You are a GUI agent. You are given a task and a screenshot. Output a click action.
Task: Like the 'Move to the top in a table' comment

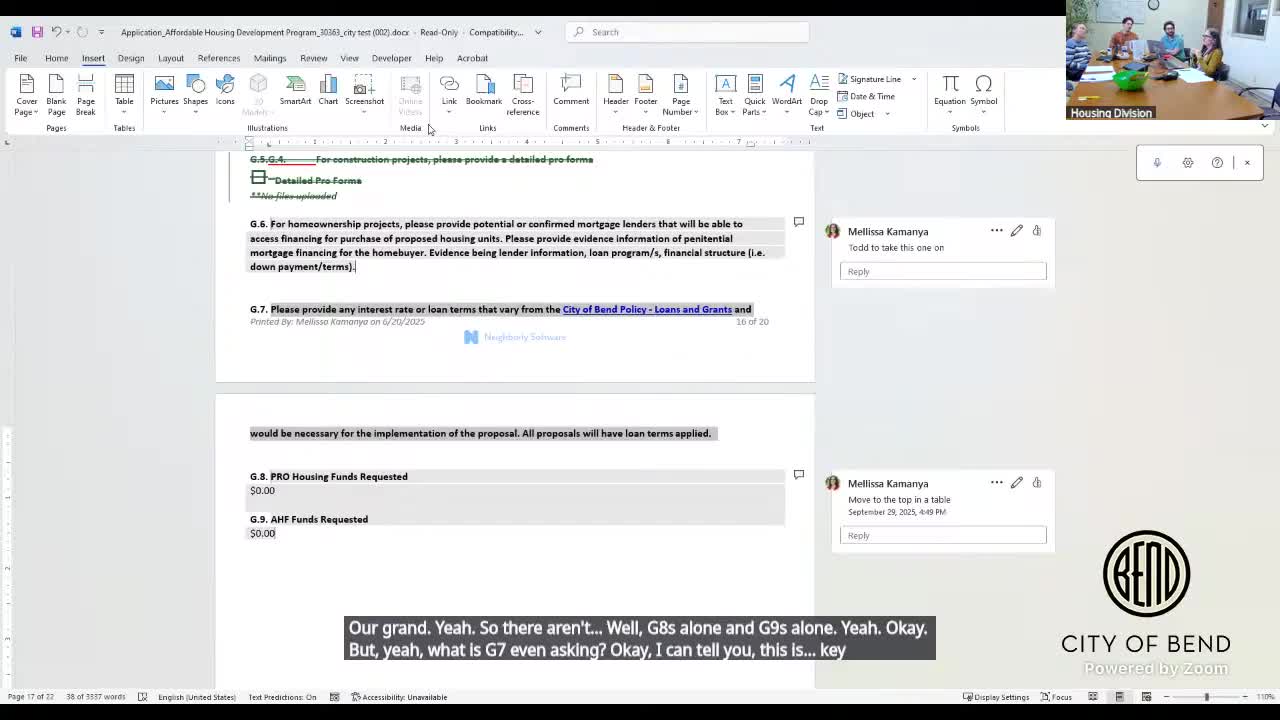coord(1037,483)
